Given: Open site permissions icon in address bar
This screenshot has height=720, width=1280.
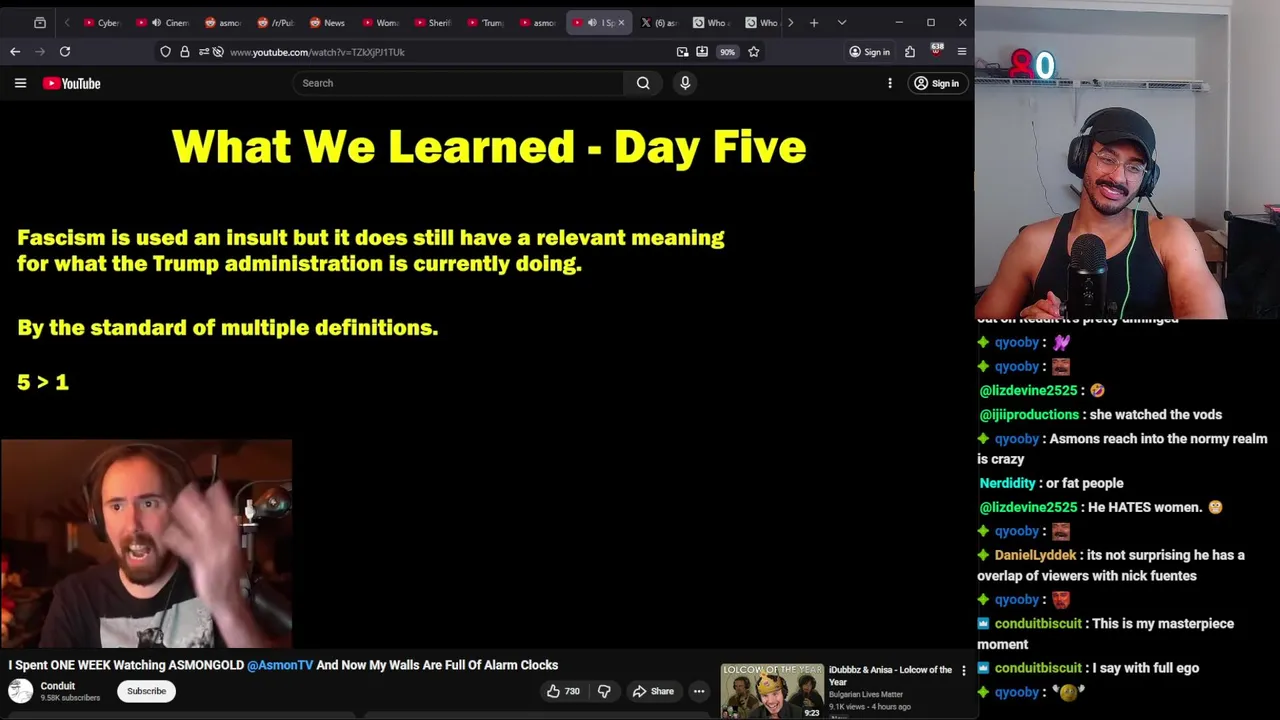Looking at the screenshot, I should (x=202, y=52).
